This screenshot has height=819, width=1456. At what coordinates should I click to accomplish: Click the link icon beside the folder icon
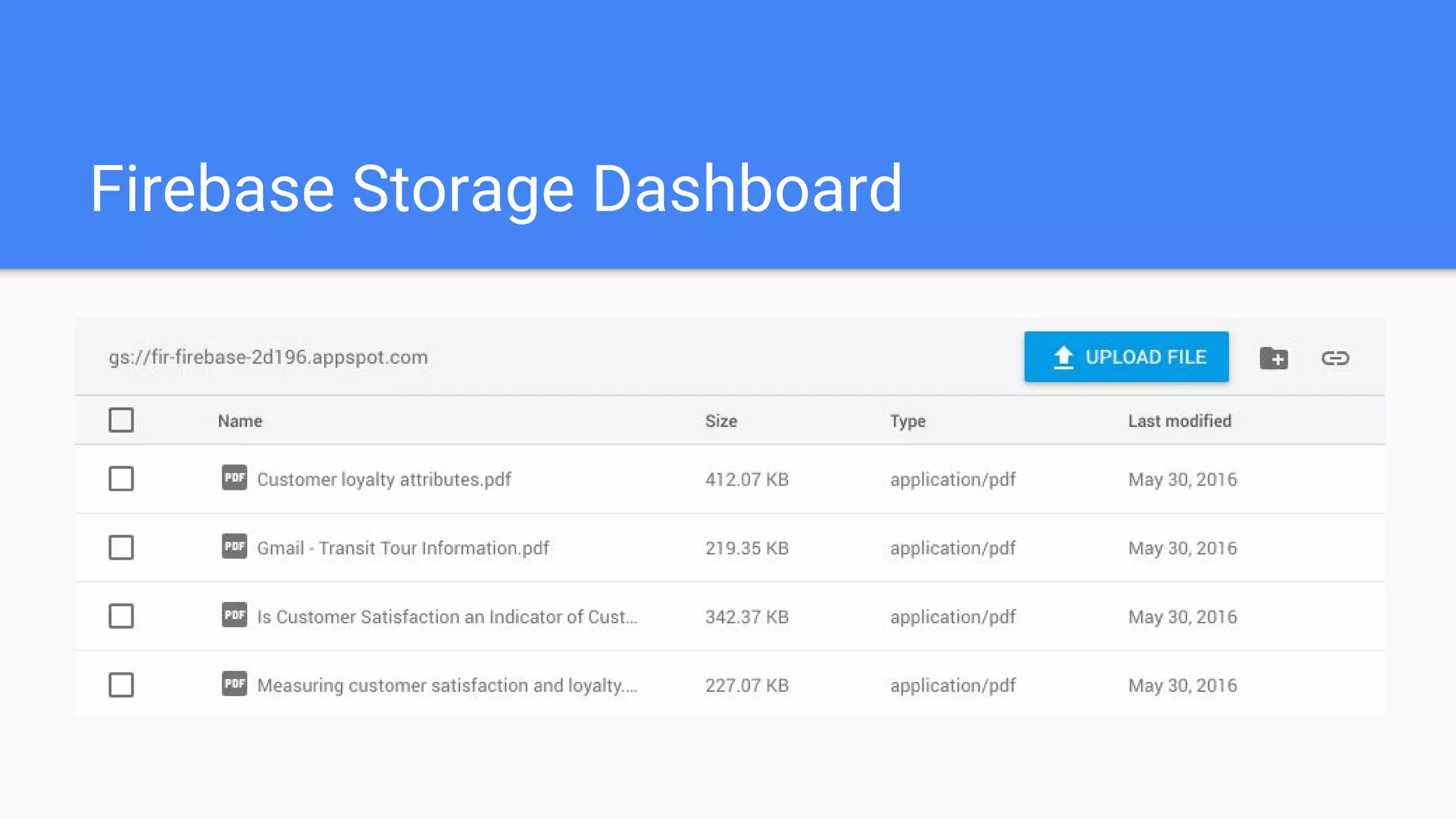(x=1335, y=358)
